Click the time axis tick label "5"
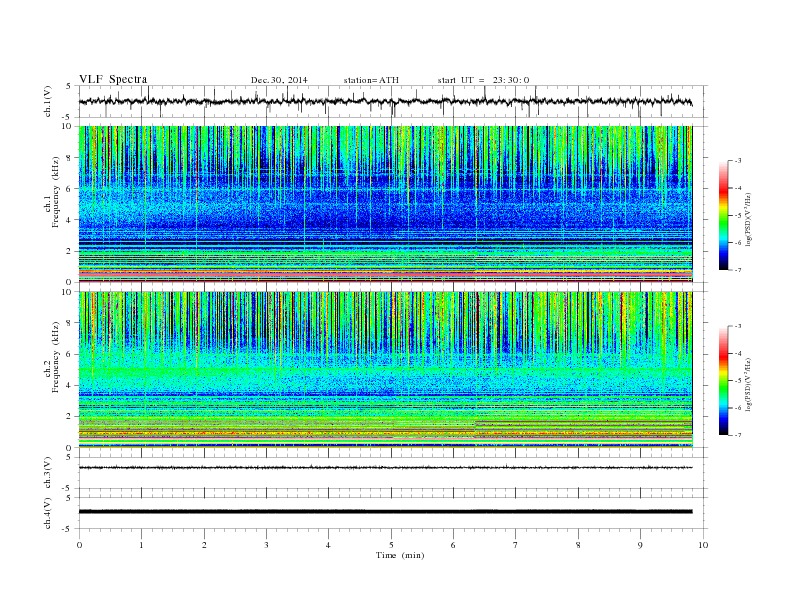 (391, 545)
